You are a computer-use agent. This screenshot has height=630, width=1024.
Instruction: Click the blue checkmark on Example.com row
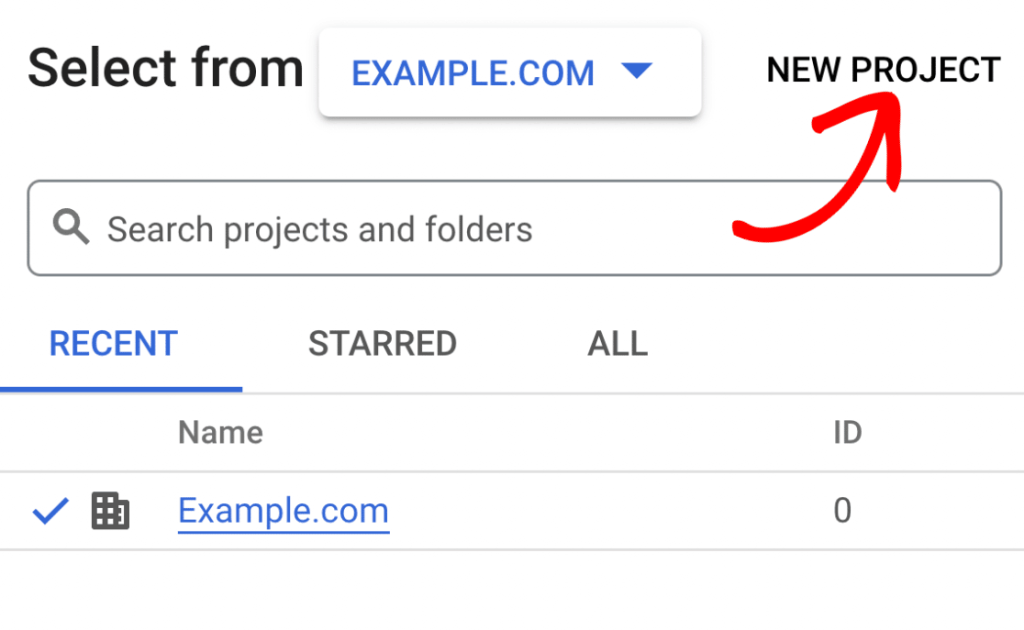coord(50,512)
